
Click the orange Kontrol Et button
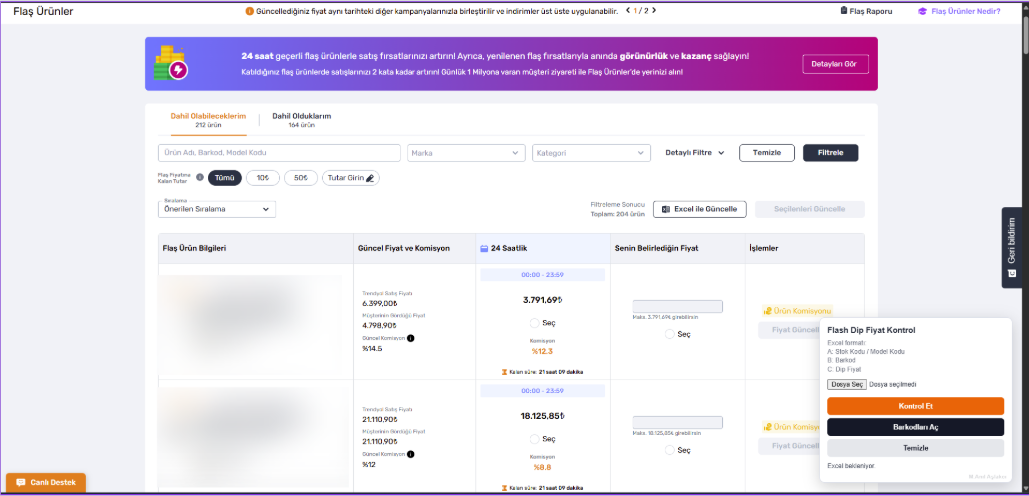[x=915, y=406]
